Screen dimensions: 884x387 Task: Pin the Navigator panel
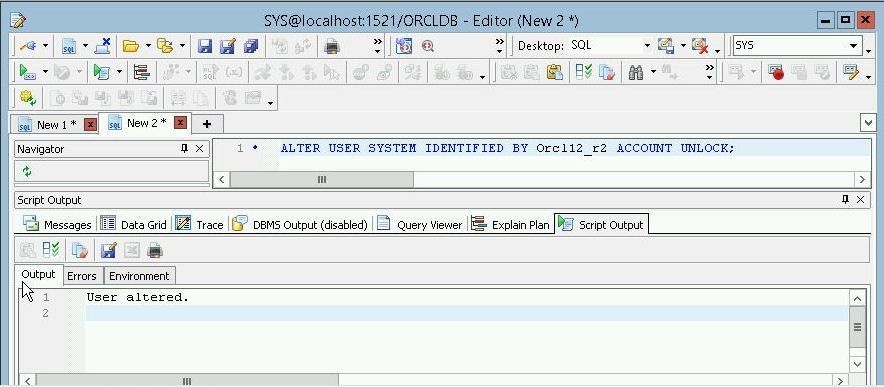184,149
